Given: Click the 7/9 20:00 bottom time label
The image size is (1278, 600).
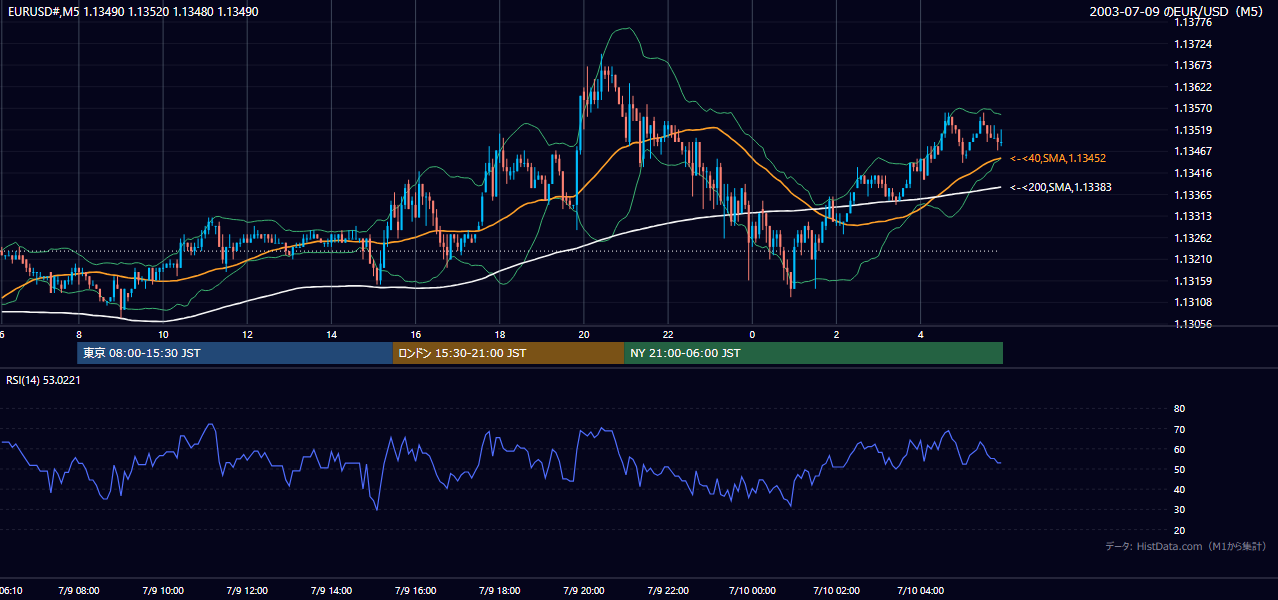Looking at the screenshot, I should coord(584,590).
